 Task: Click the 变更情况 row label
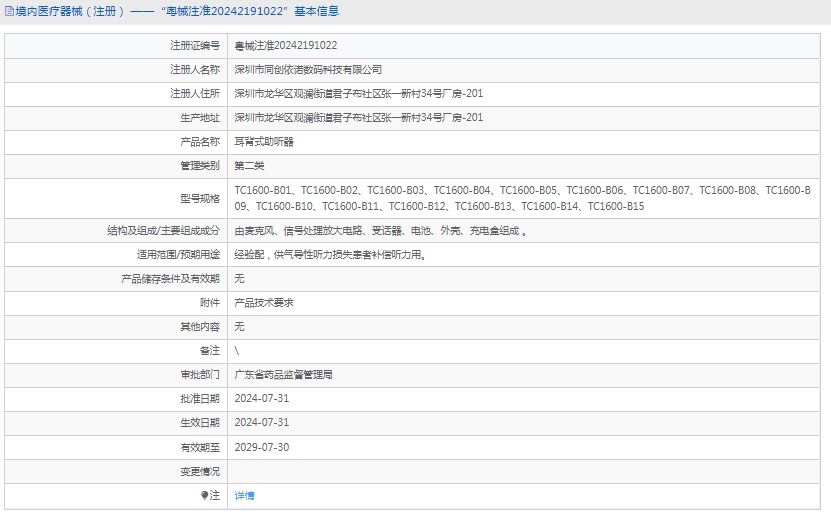coord(199,471)
